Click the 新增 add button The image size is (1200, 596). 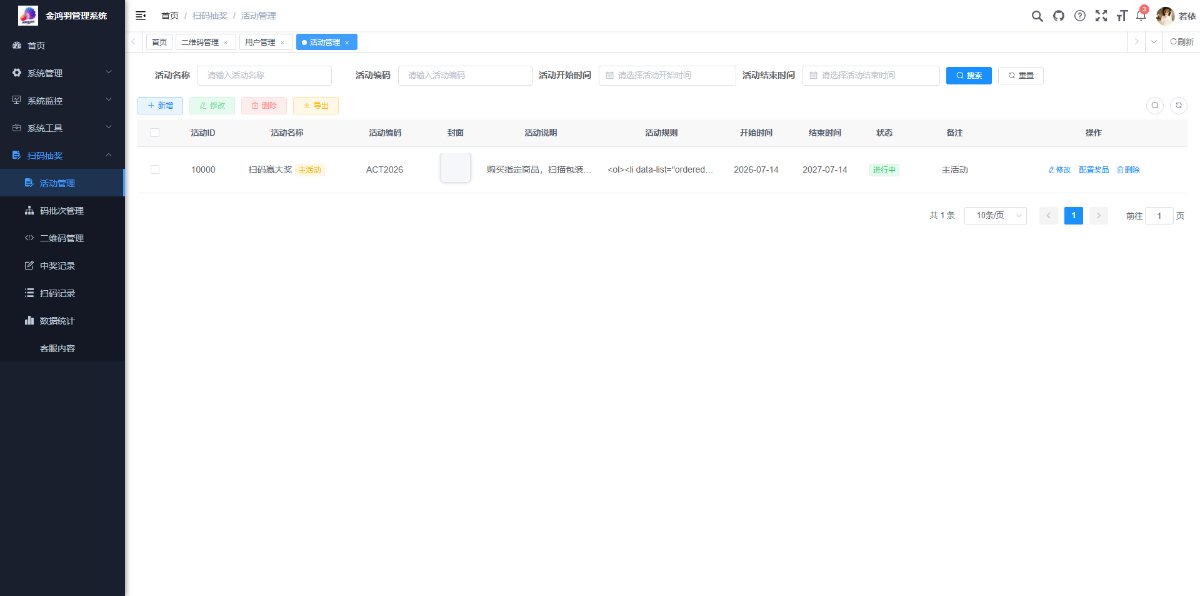pyautogui.click(x=160, y=105)
